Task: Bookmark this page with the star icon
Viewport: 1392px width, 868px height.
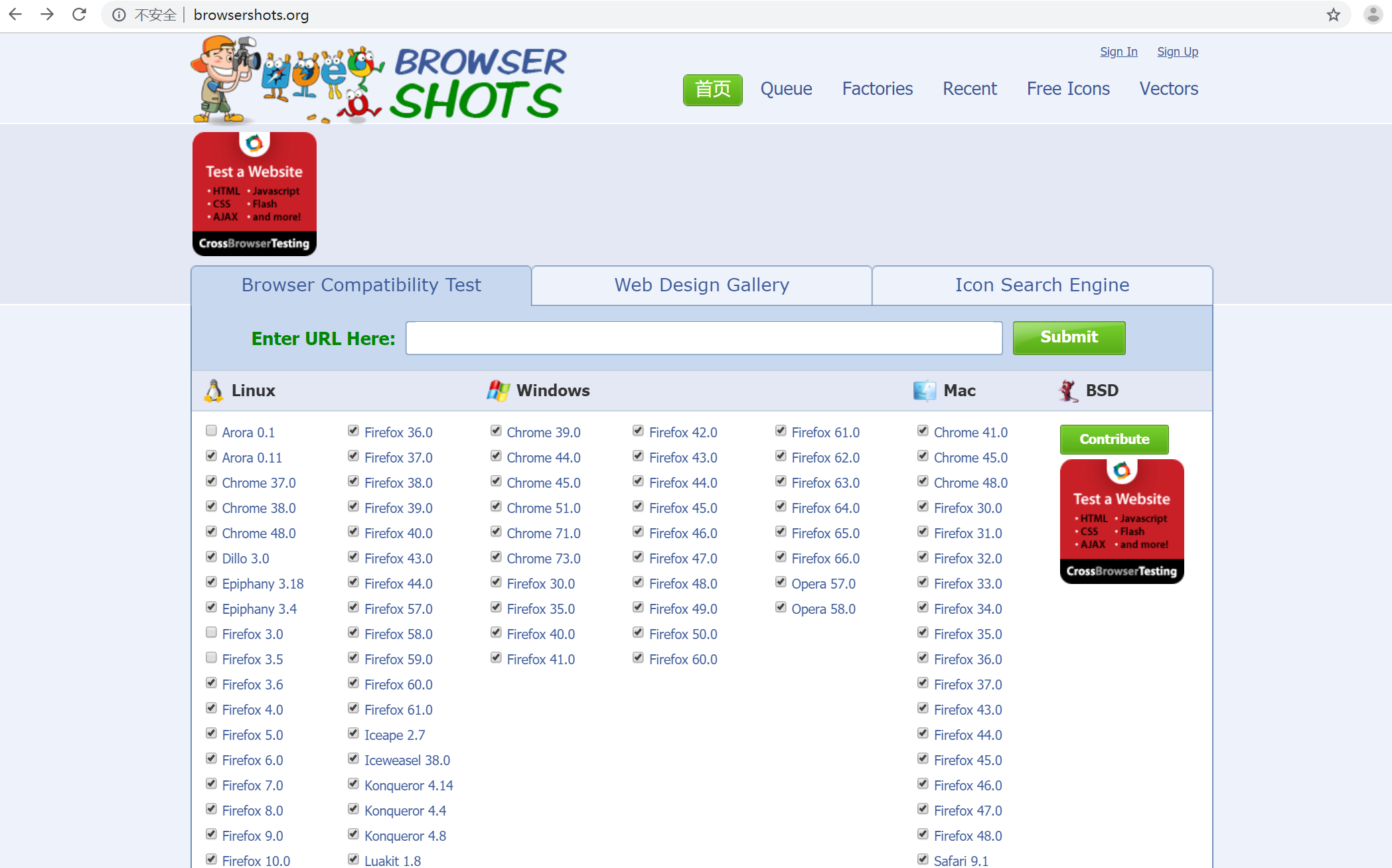Action: tap(1334, 15)
